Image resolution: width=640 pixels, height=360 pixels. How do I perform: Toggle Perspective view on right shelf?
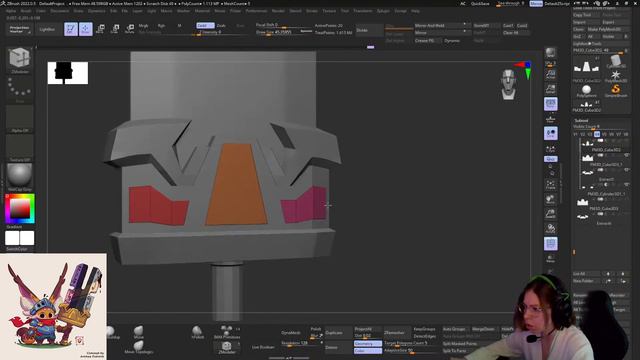click(x=550, y=104)
